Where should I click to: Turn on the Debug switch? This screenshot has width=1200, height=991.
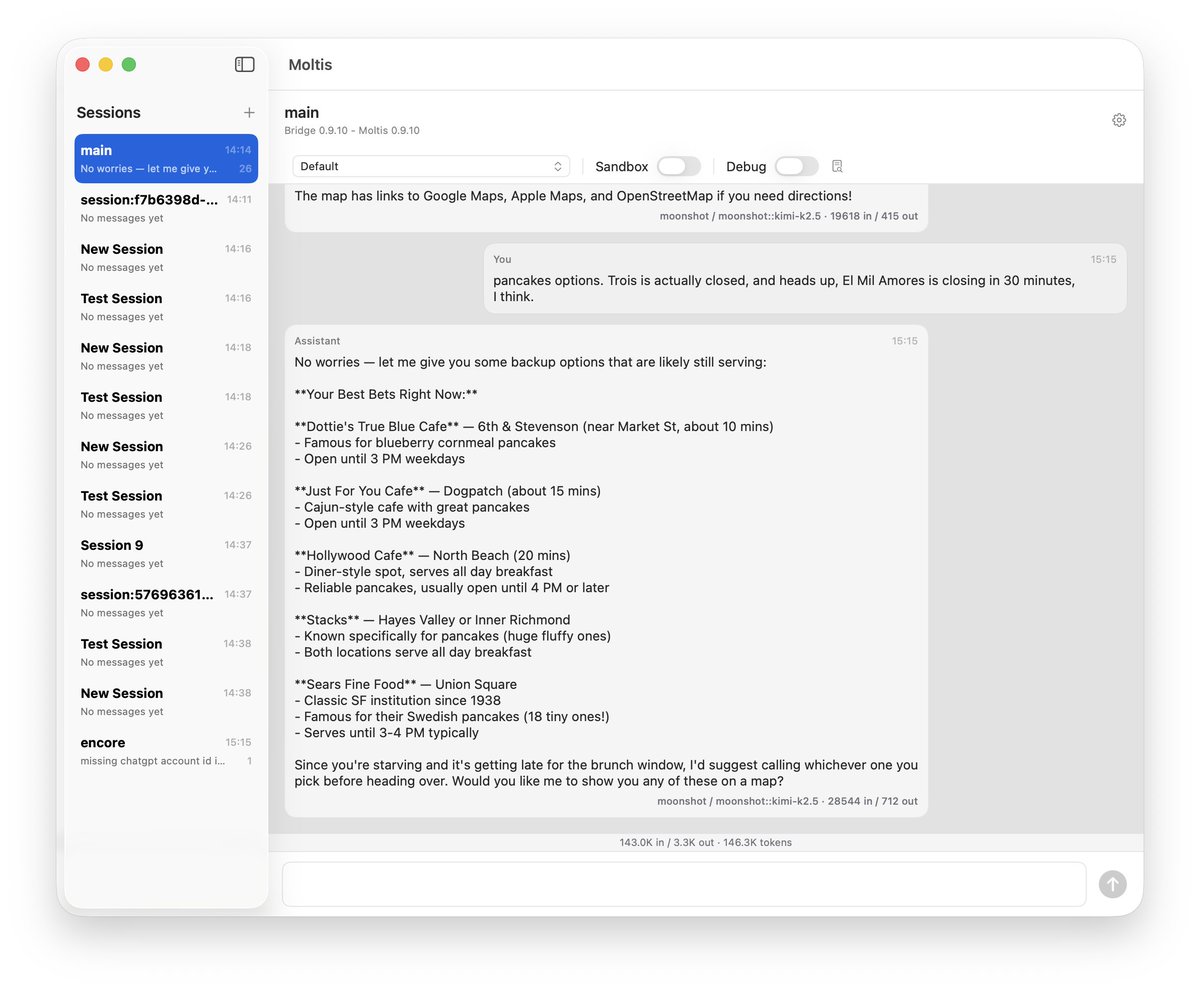(x=796, y=166)
